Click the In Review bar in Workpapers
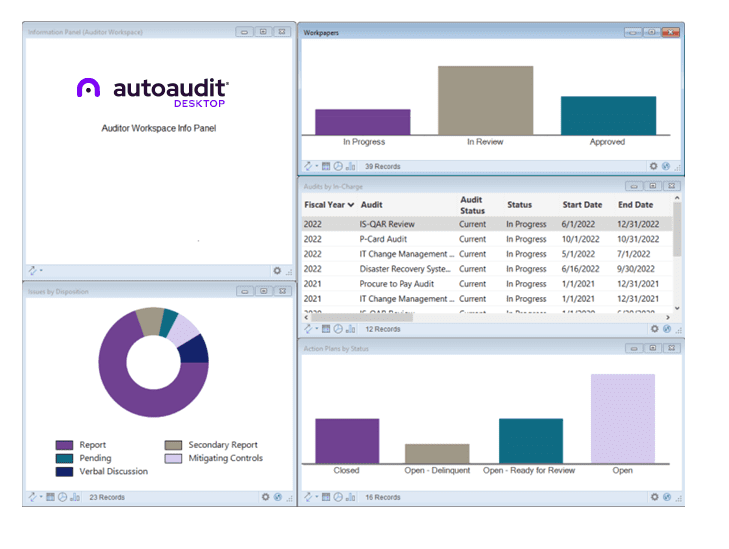This screenshot has height=549, width=729. tap(485, 100)
